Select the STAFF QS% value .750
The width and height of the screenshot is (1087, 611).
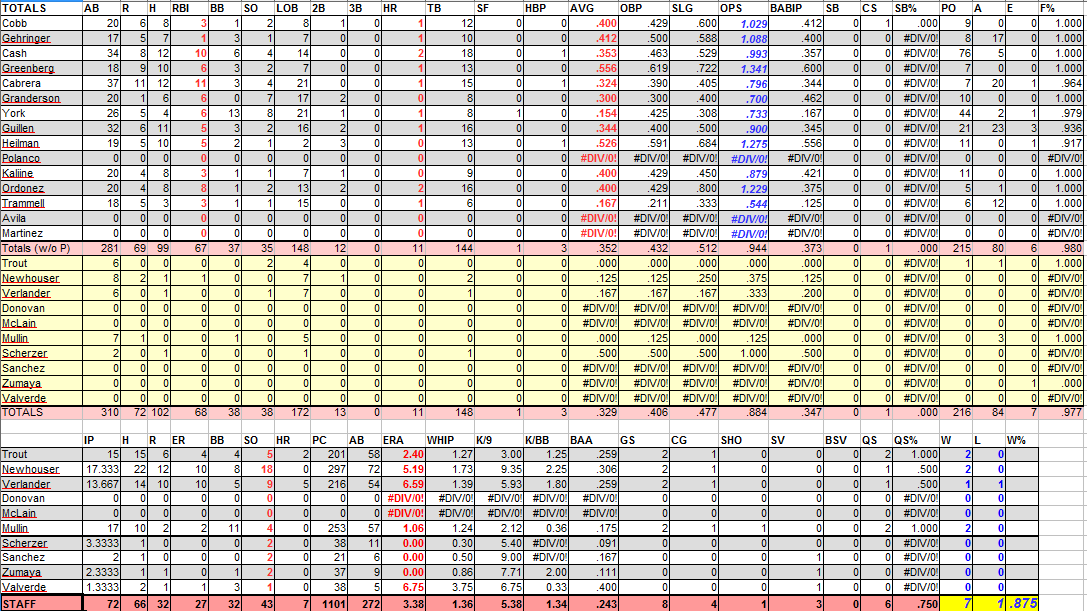coord(916,604)
